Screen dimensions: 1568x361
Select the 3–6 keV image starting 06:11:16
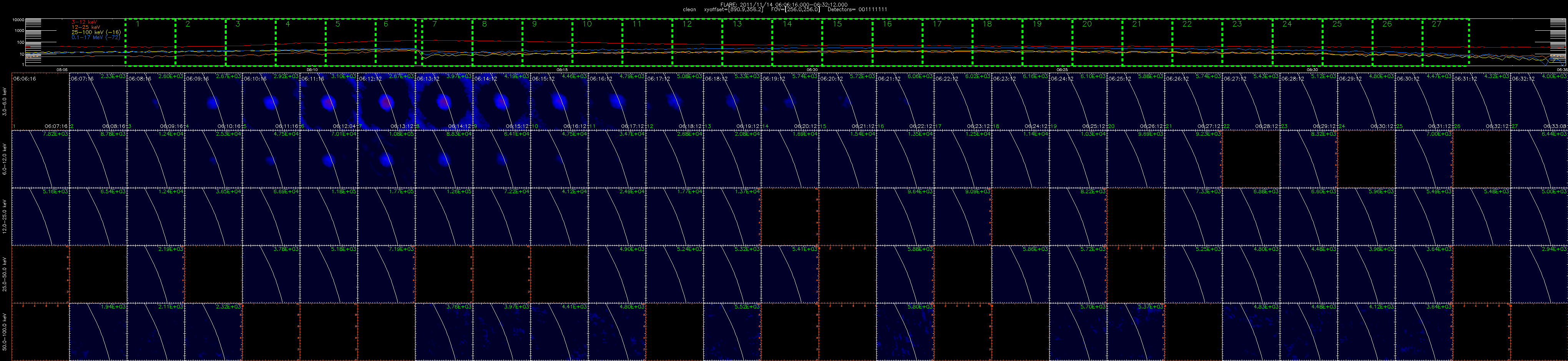(x=329, y=102)
